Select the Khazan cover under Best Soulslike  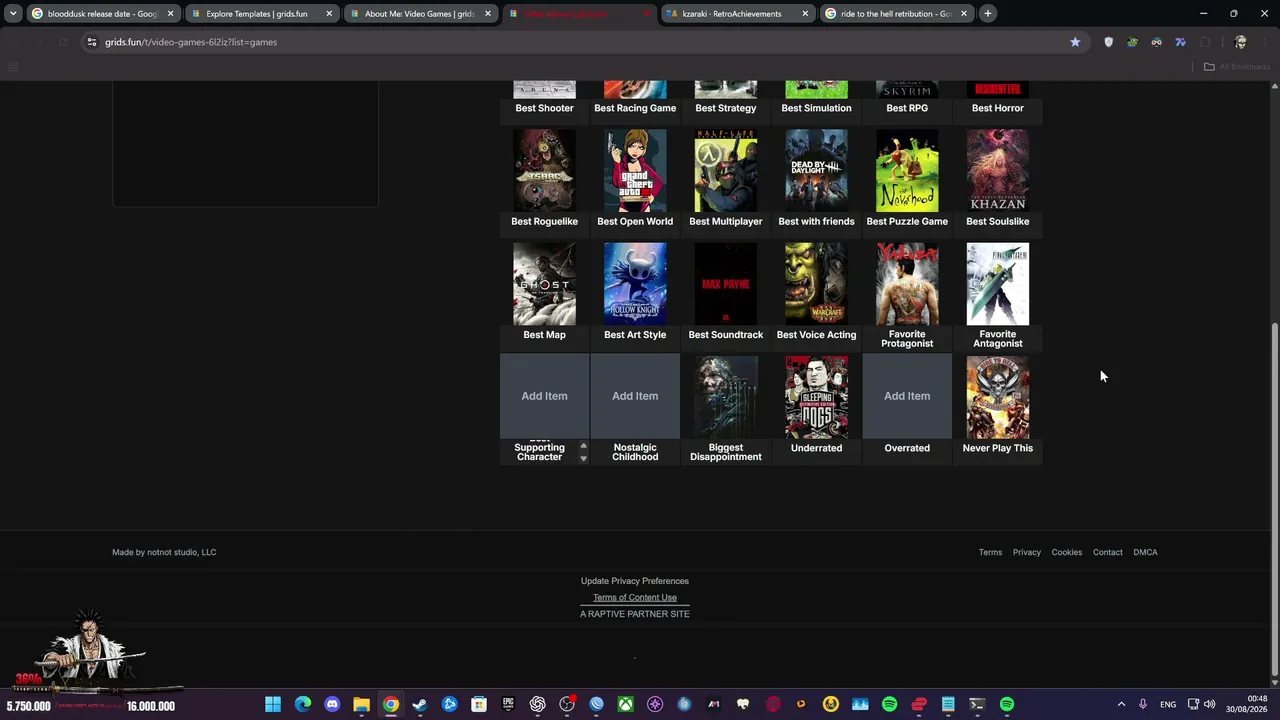[x=998, y=170]
